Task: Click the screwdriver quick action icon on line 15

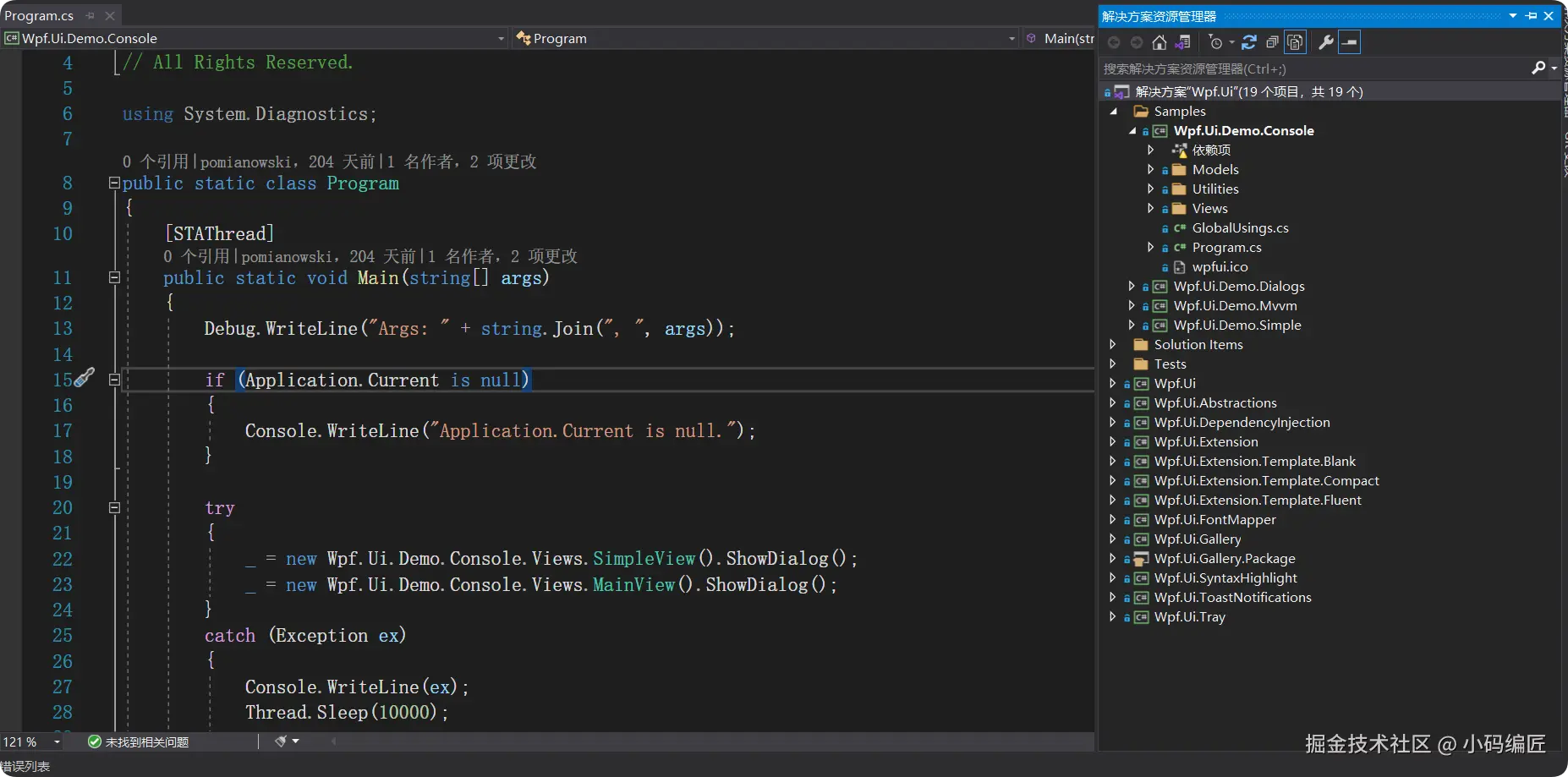Action: point(85,378)
